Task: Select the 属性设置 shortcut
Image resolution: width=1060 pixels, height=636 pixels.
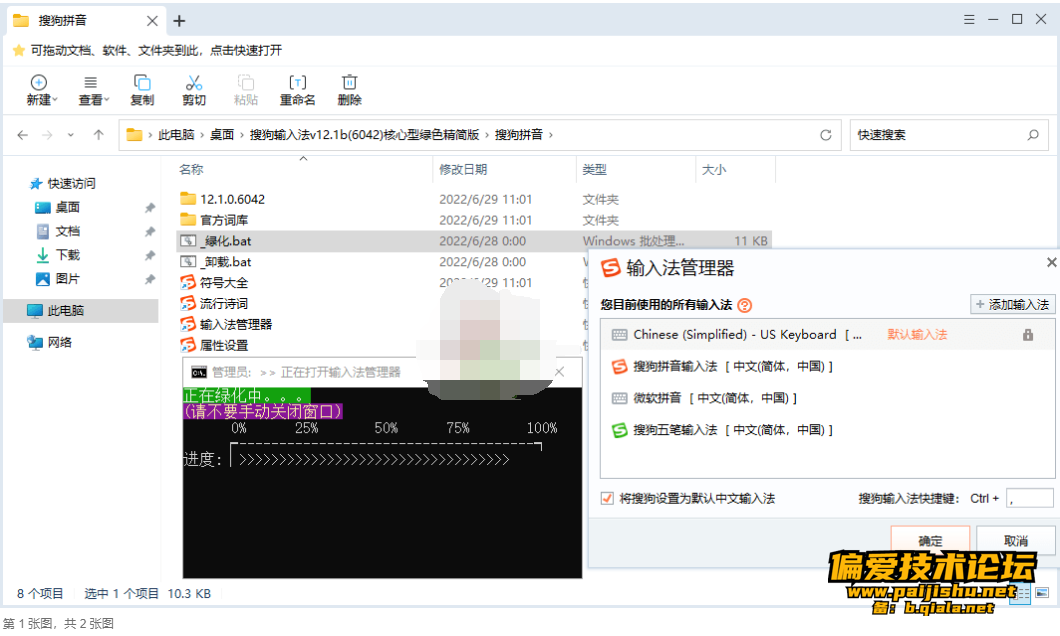Action: (214, 346)
